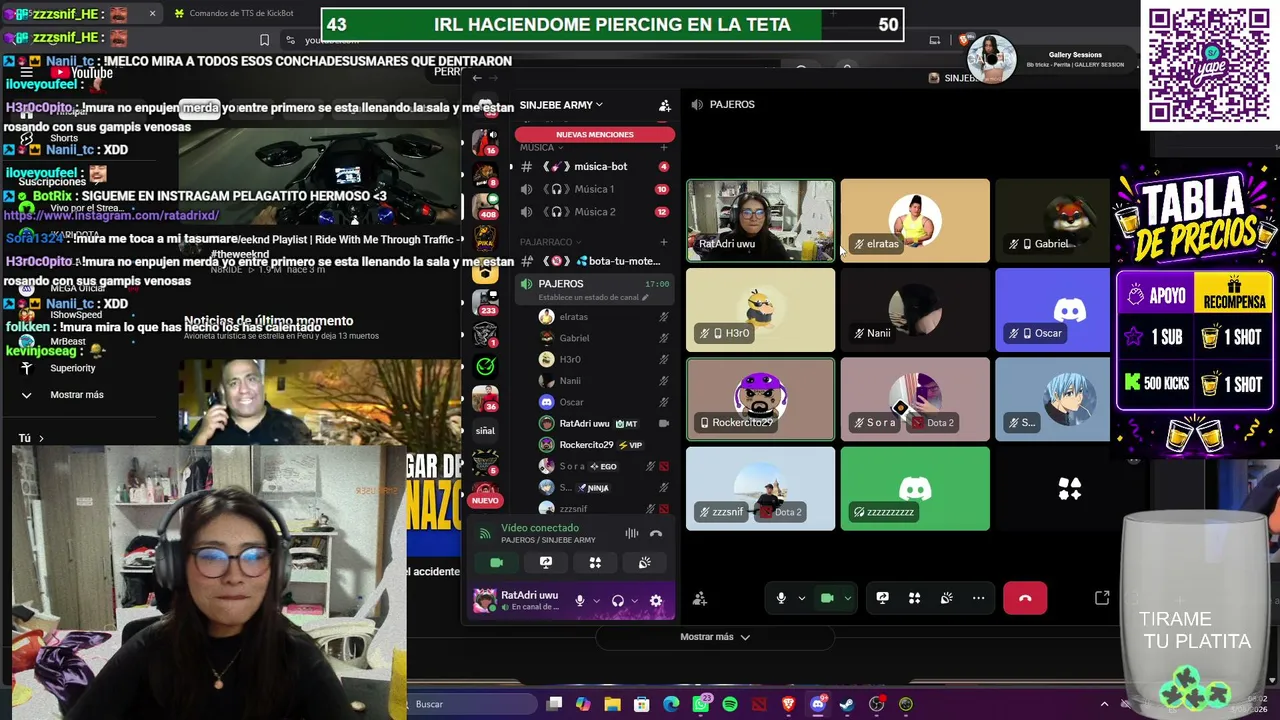This screenshot has height=720, width=1280.
Task: Jump to NUEVAS MENCIONES
Action: pos(595,134)
